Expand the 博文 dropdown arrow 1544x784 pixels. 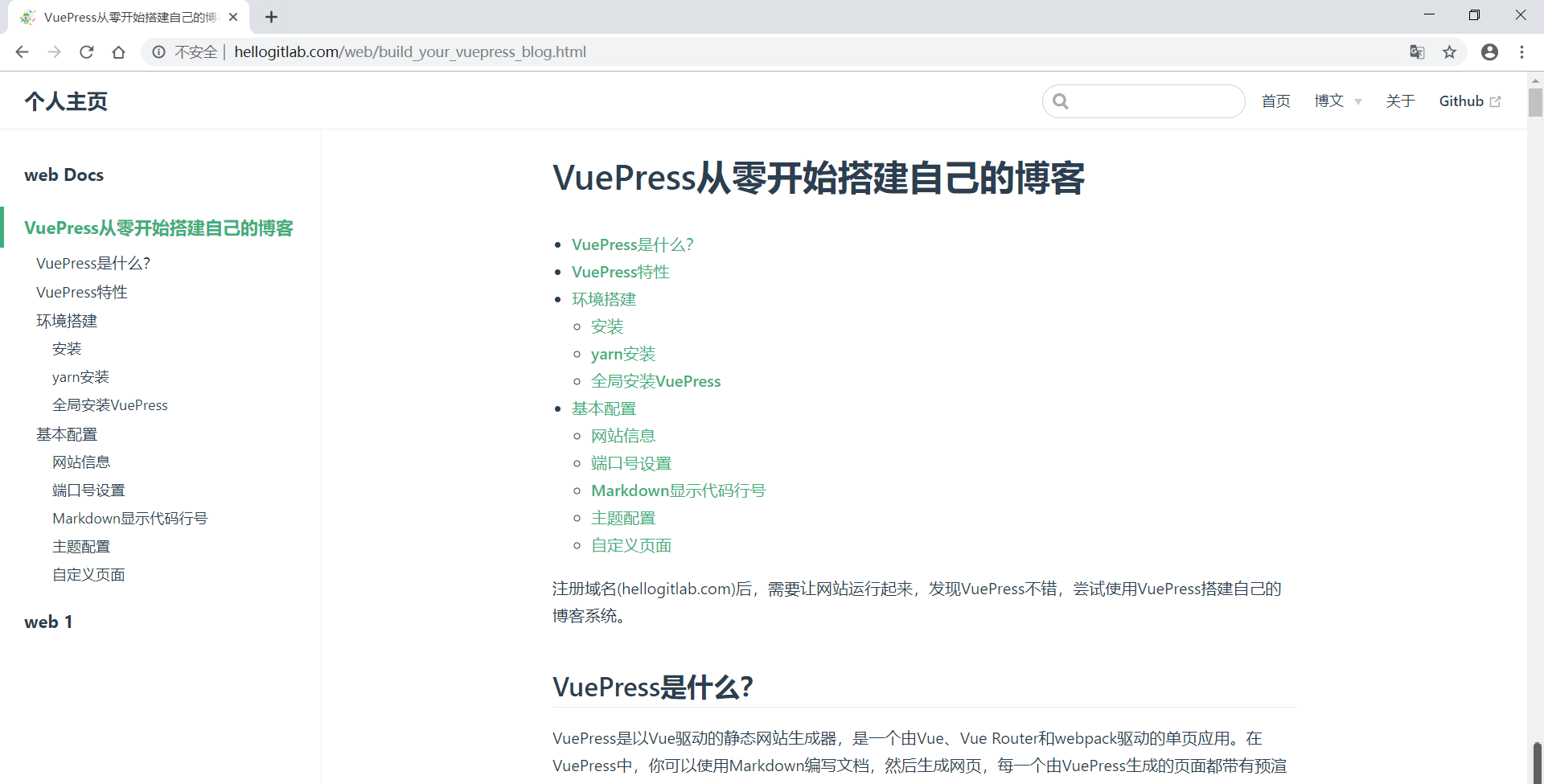point(1358,102)
